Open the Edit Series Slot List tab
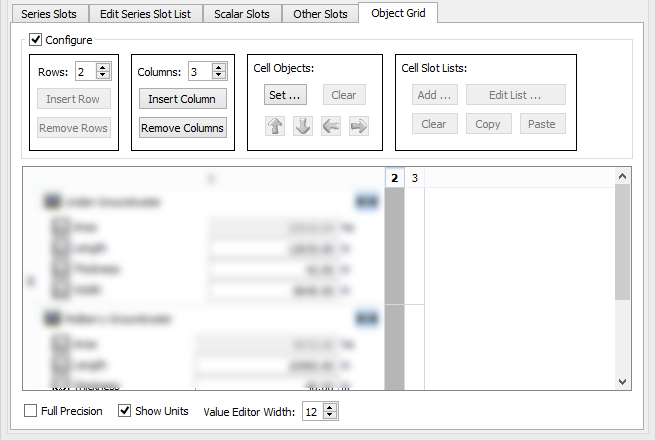 click(145, 14)
